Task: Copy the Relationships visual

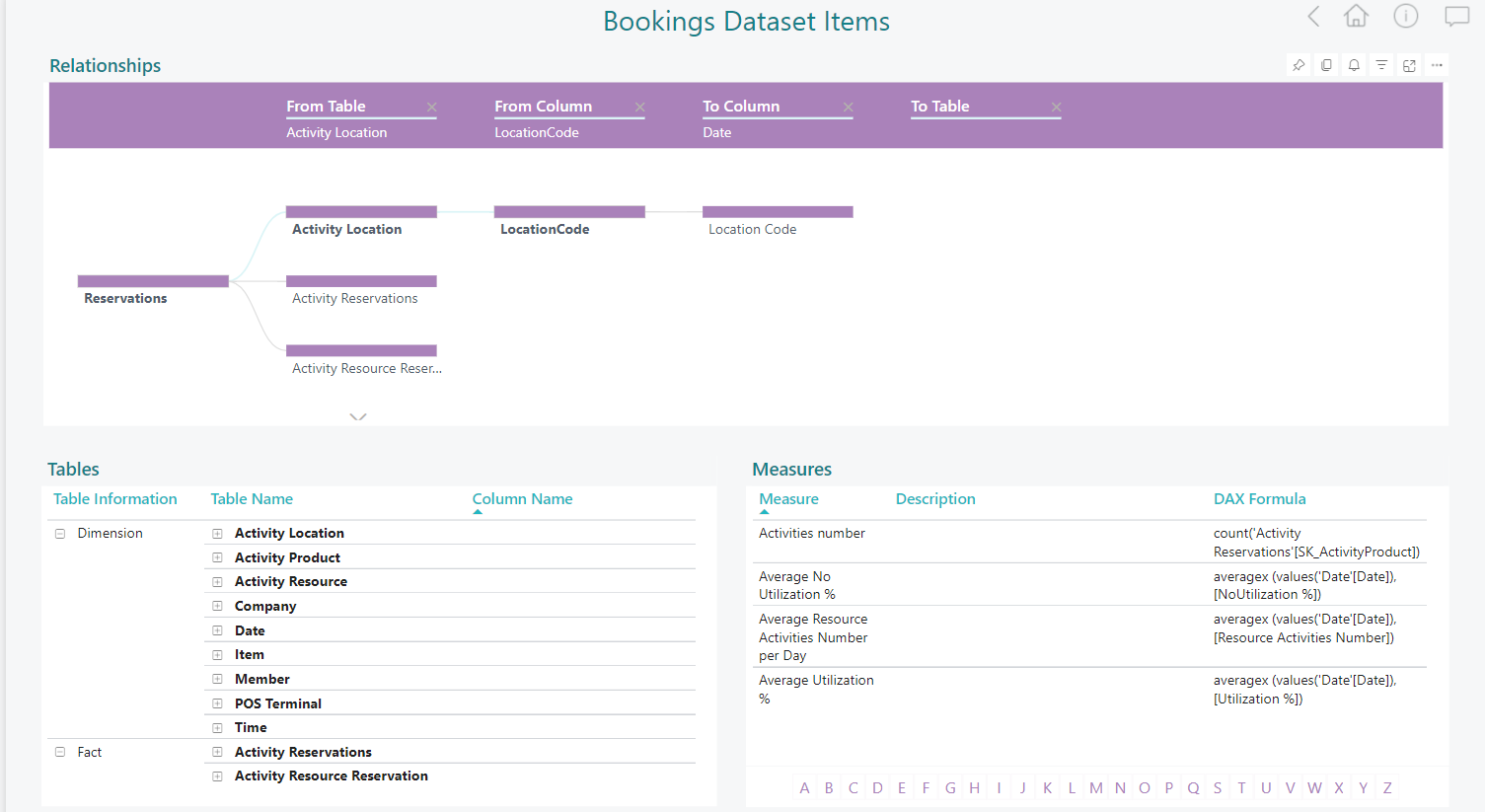Action: pos(1326,65)
